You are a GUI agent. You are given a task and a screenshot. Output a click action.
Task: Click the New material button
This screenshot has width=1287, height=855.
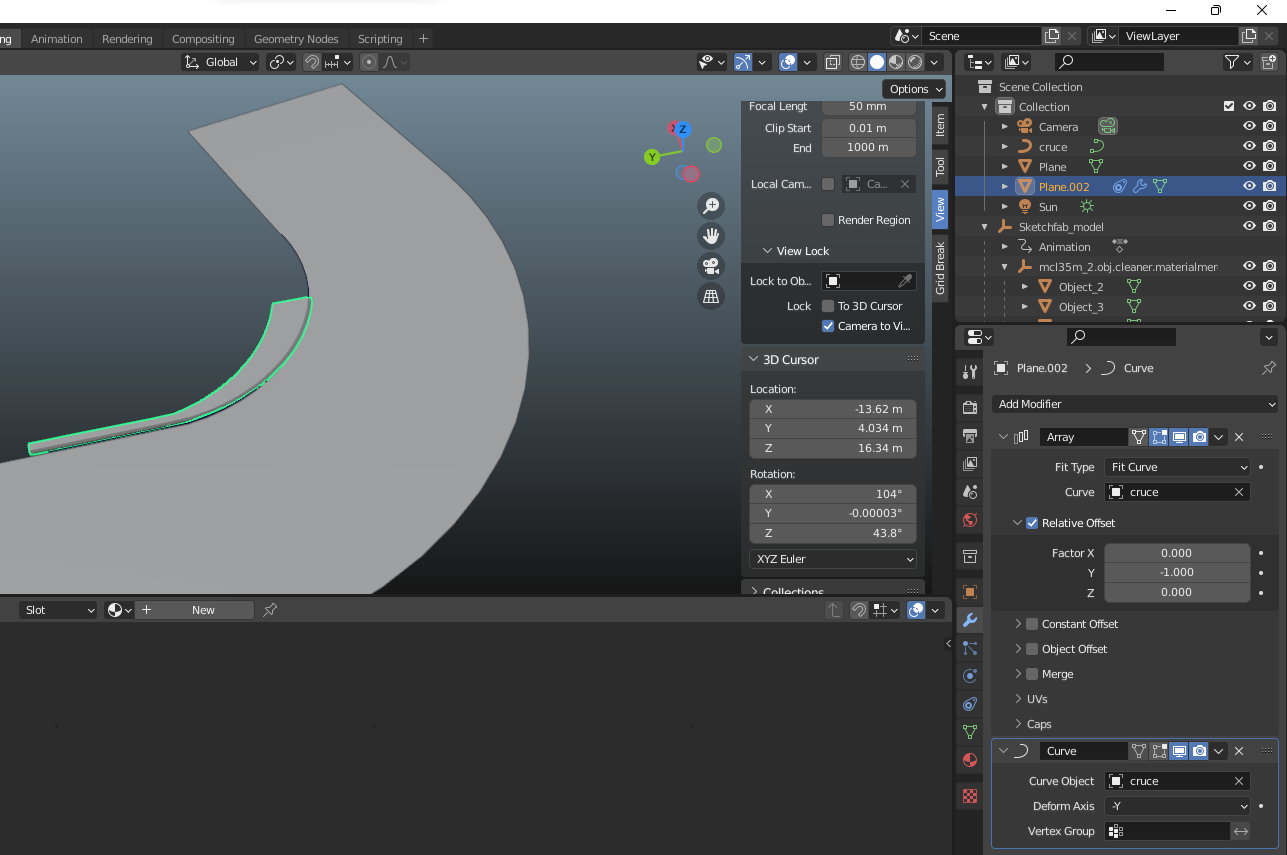(x=203, y=610)
